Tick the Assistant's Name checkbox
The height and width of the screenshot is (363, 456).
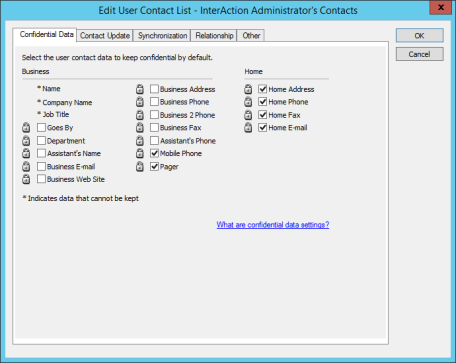(41, 153)
